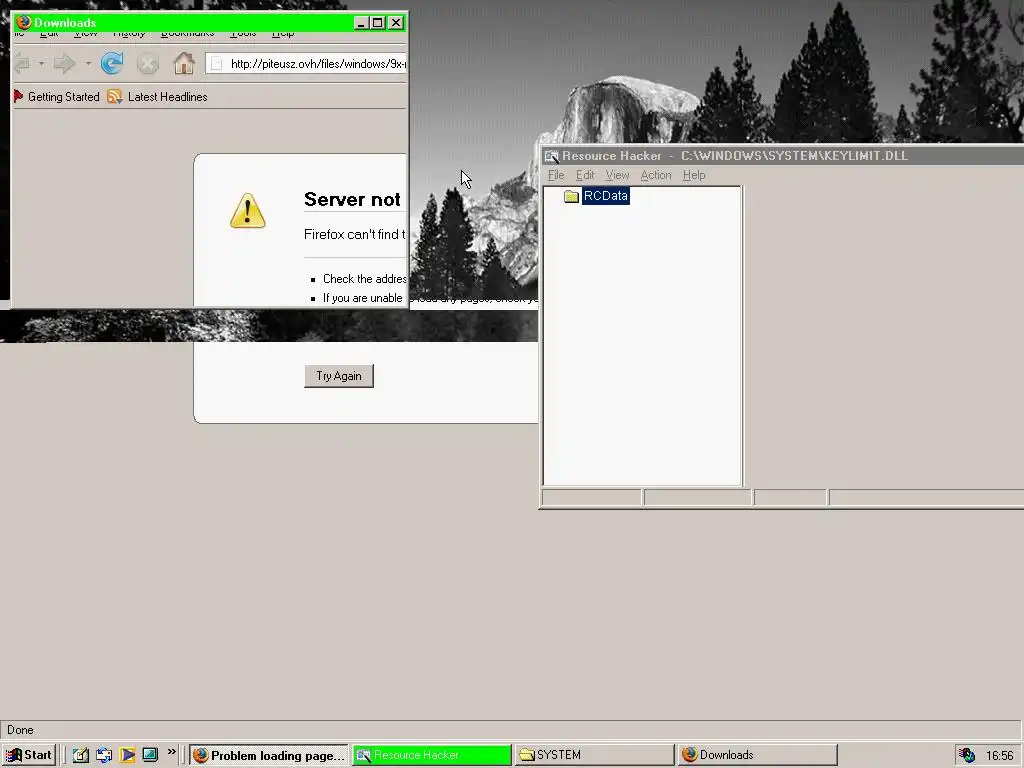Click the monitor-shaped quick launch icon
The image size is (1024, 768).
(150, 755)
